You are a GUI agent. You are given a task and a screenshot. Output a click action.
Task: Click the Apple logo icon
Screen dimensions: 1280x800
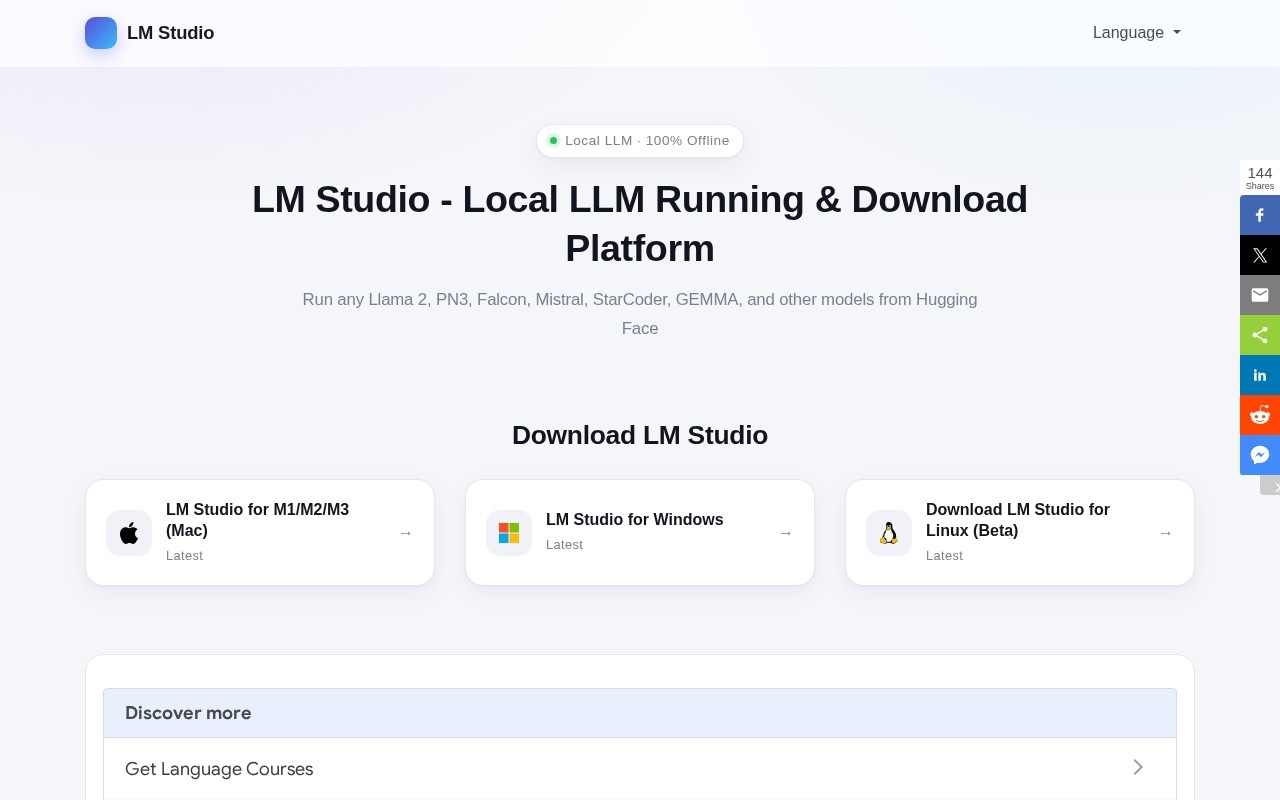129,533
